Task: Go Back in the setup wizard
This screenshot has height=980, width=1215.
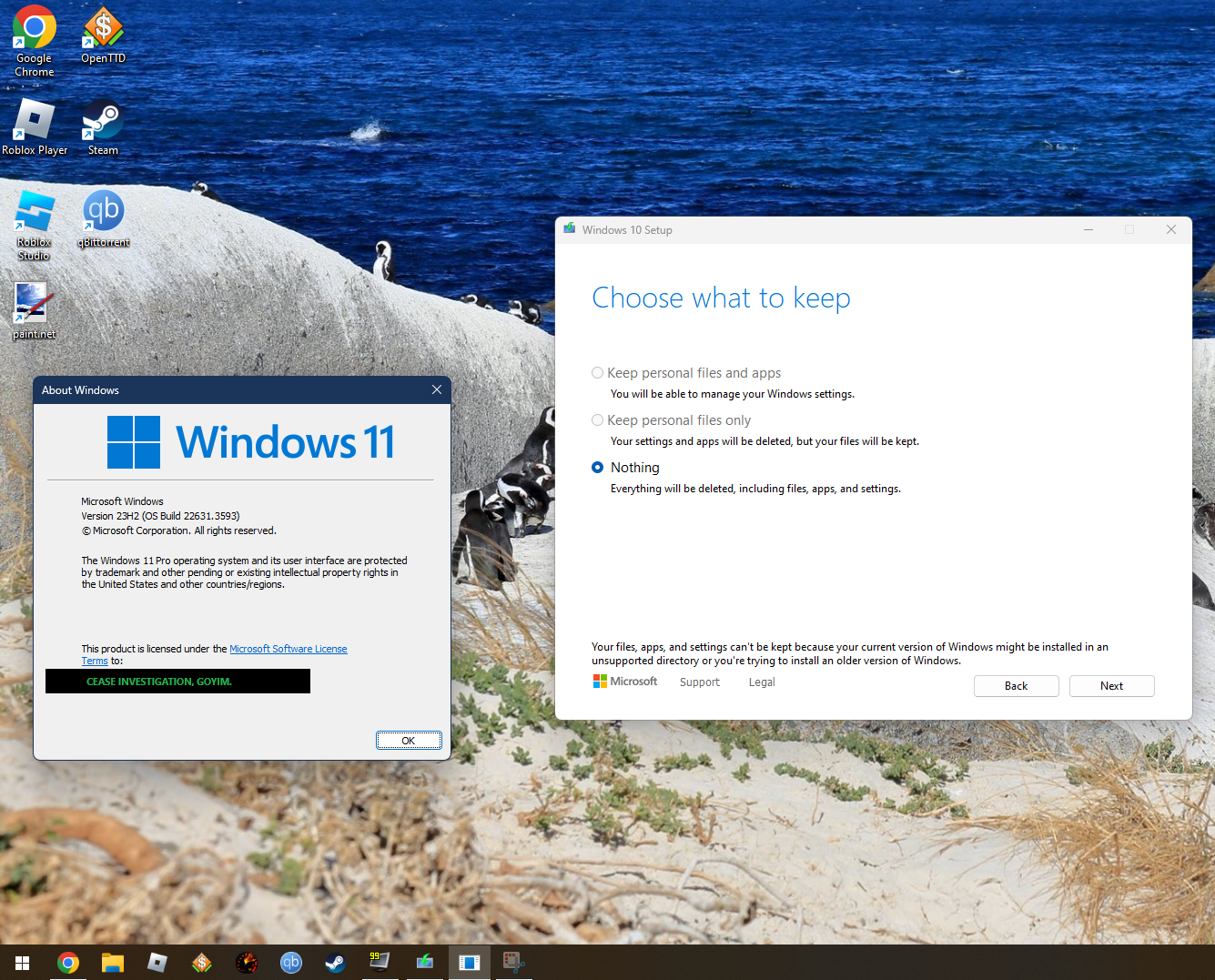Action: pyautogui.click(x=1016, y=686)
